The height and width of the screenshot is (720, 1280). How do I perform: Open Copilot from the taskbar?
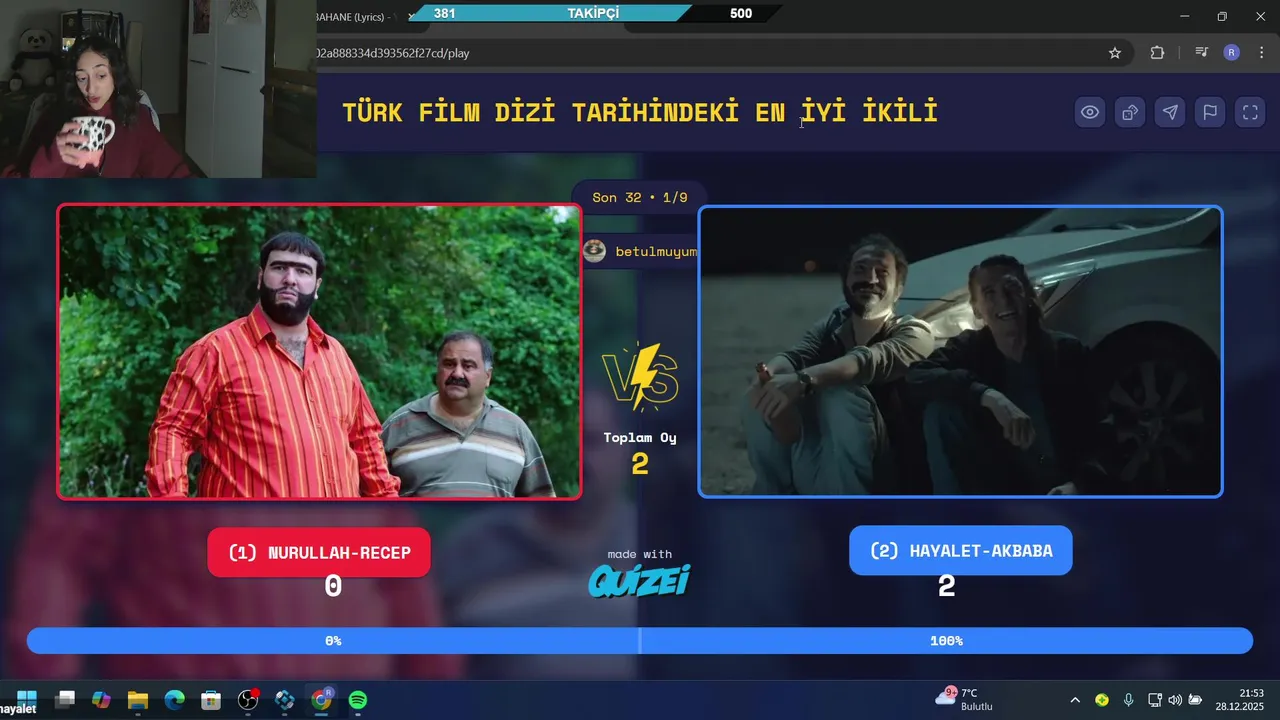[x=101, y=700]
